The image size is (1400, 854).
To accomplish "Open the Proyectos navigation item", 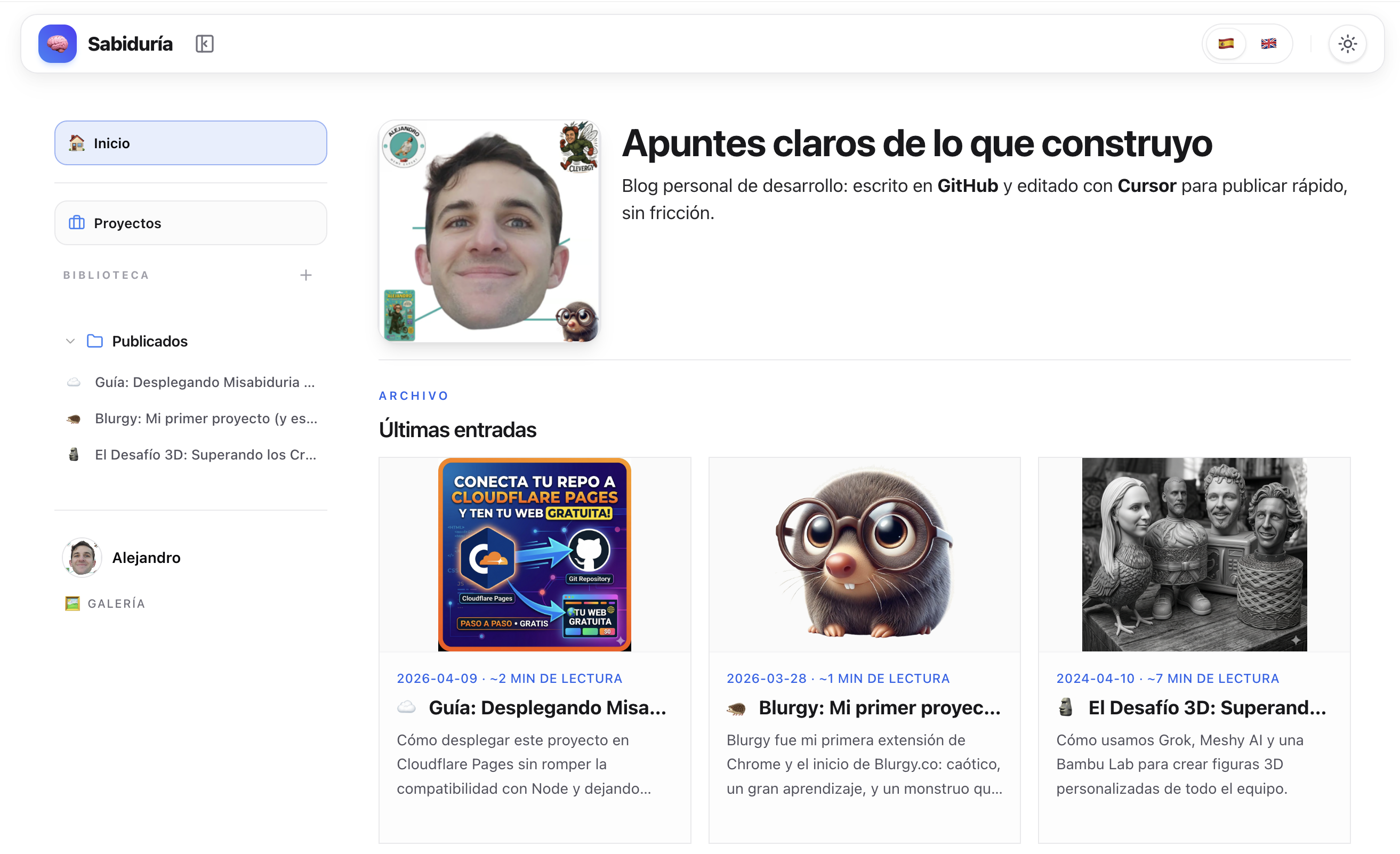I will click(190, 223).
